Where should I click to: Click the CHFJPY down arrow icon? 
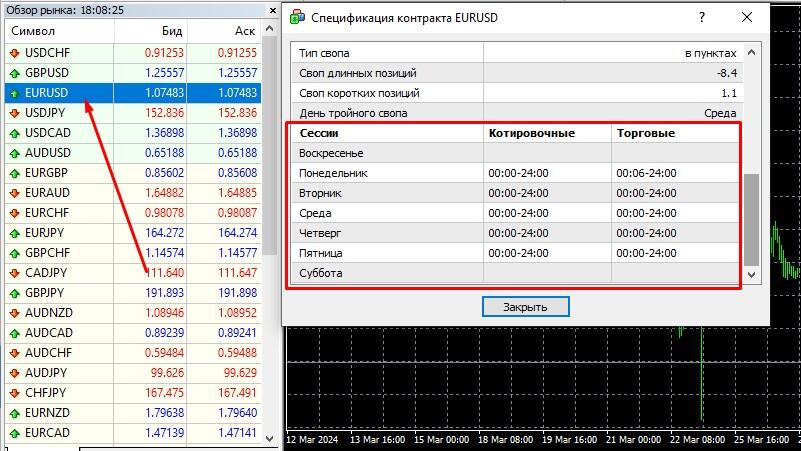tap(14, 393)
